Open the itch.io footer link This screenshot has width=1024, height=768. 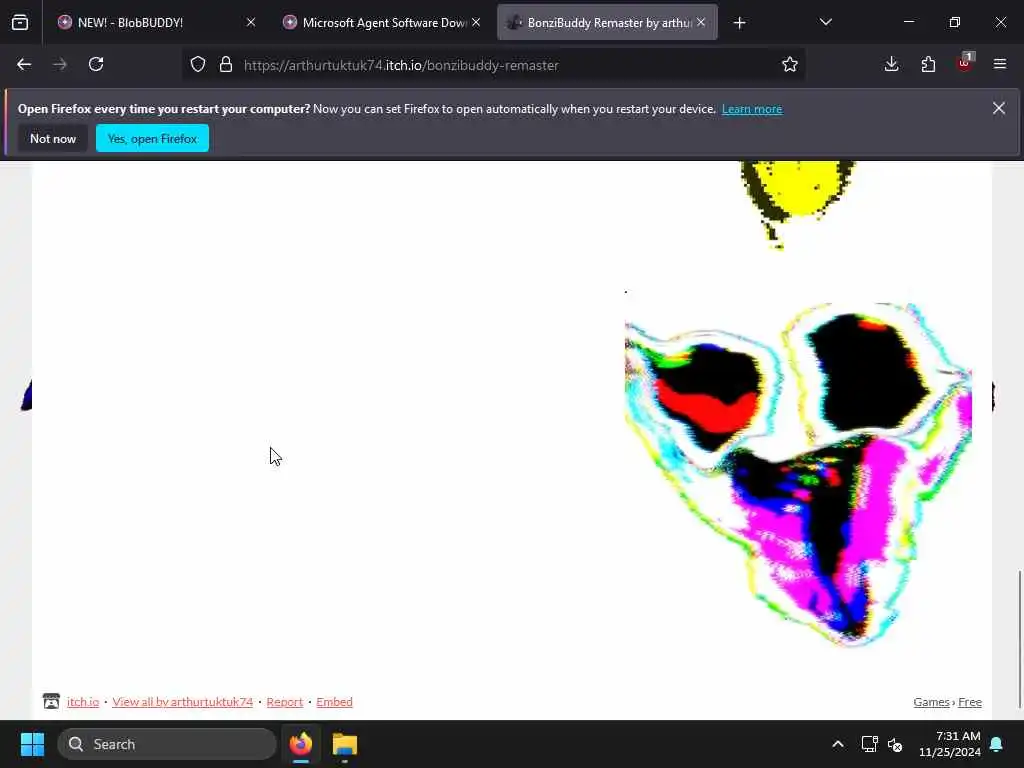click(83, 702)
